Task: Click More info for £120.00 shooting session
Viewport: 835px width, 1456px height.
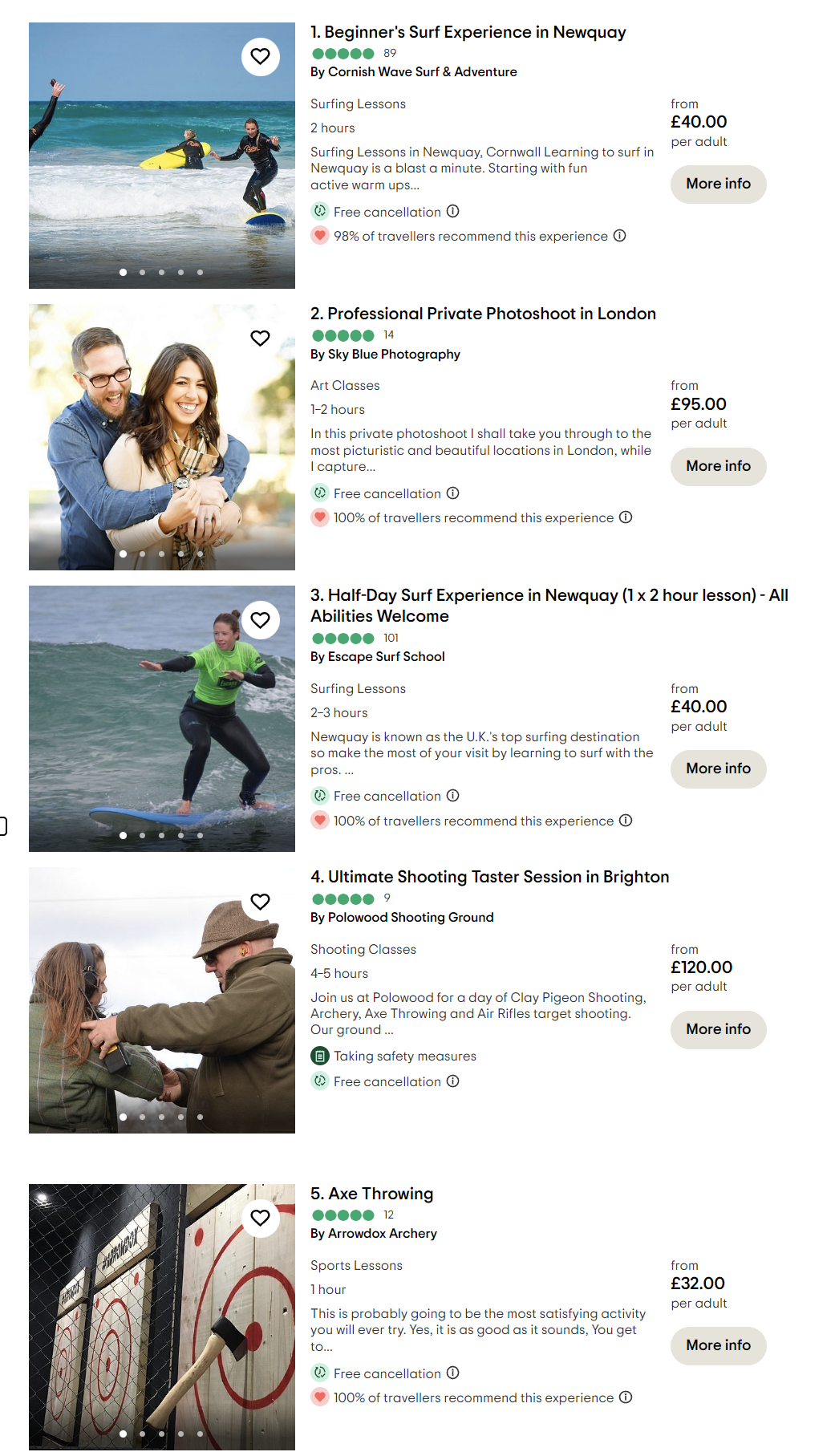Action: pos(718,1029)
